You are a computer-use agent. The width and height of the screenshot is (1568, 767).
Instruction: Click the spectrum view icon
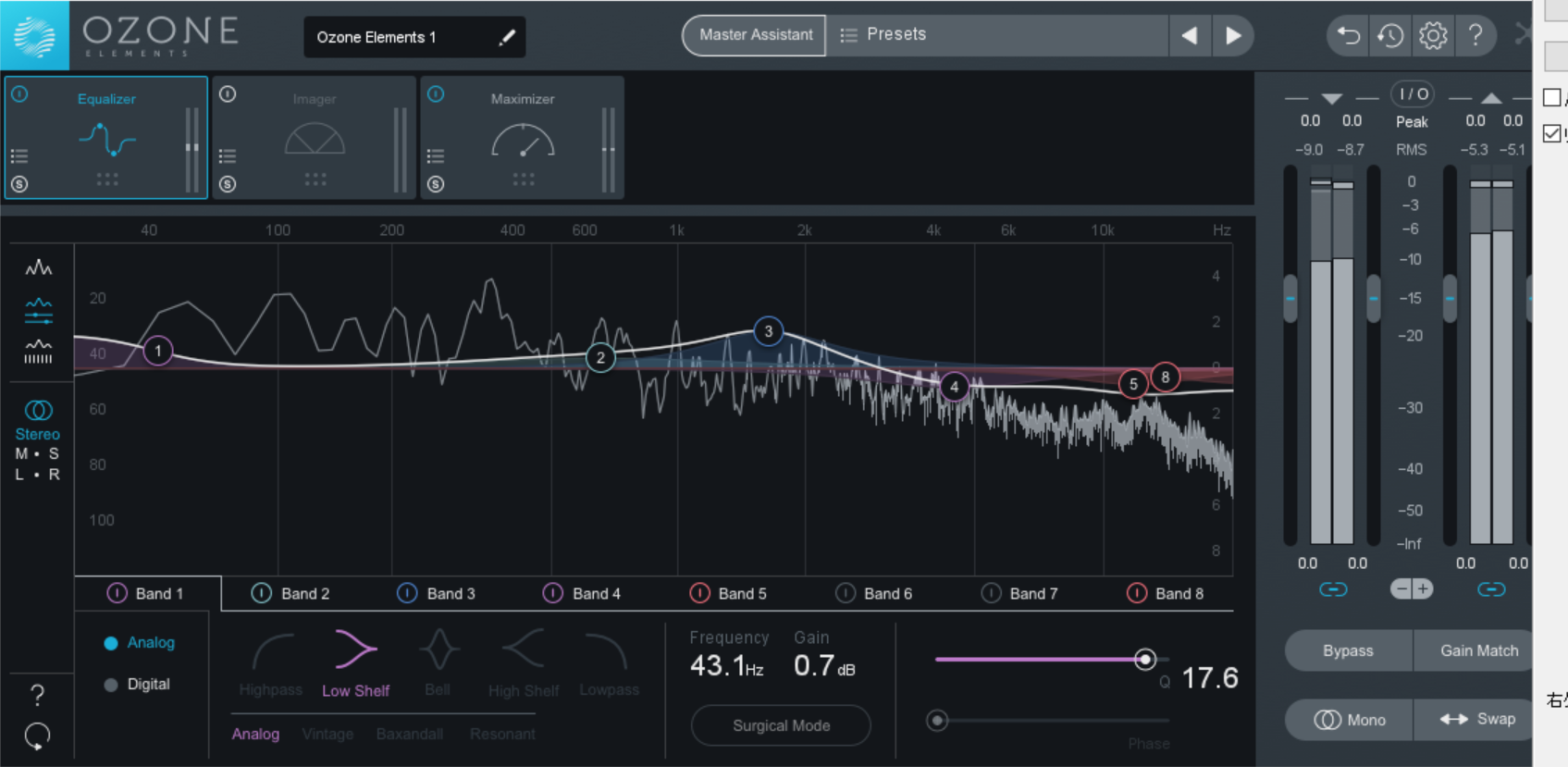point(38,268)
